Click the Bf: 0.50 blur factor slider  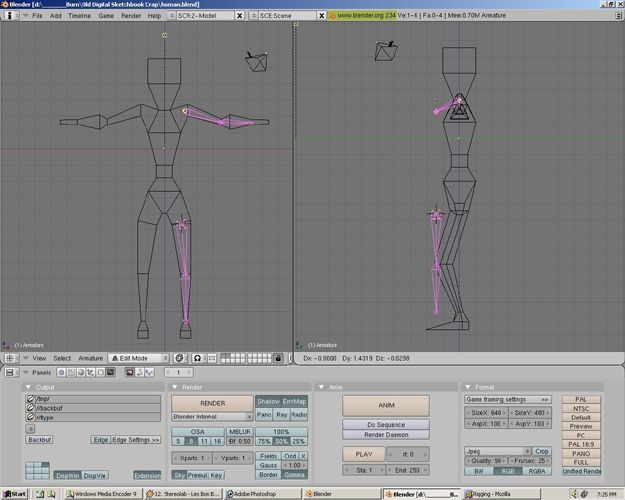tap(240, 441)
